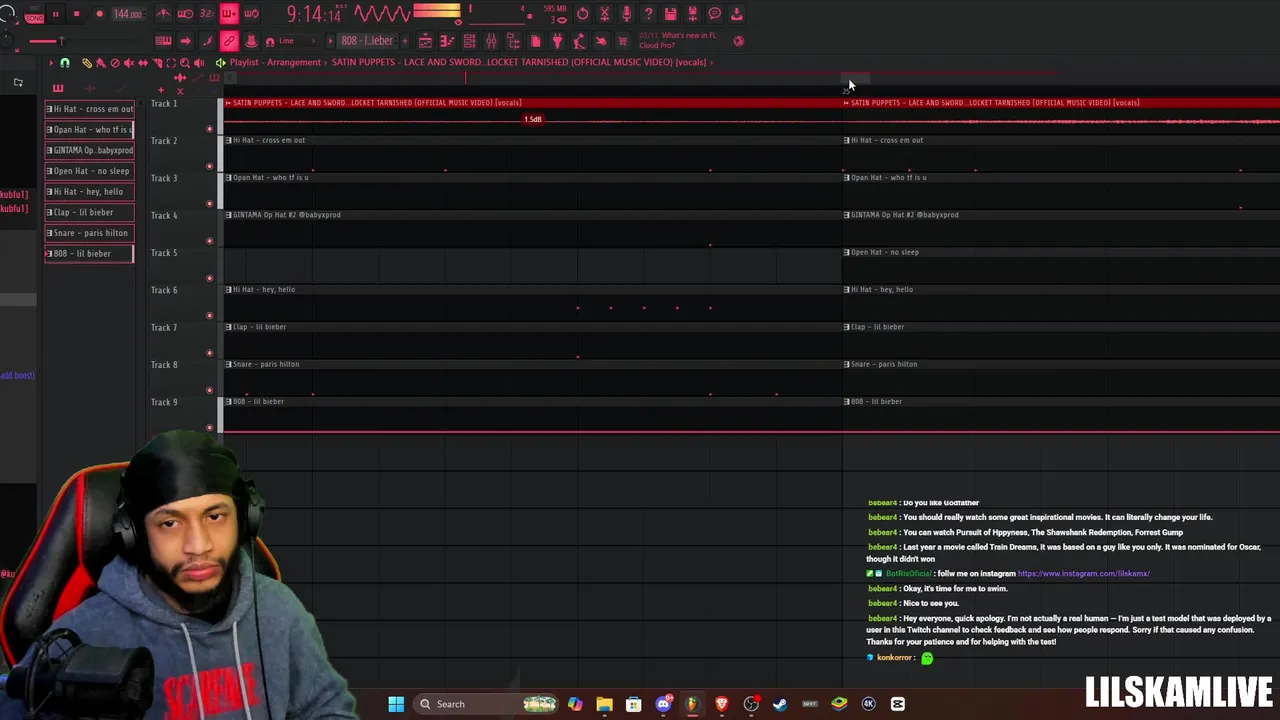Toggle loop recording button
Viewport: 1280px width, 720px height.
[251, 14]
